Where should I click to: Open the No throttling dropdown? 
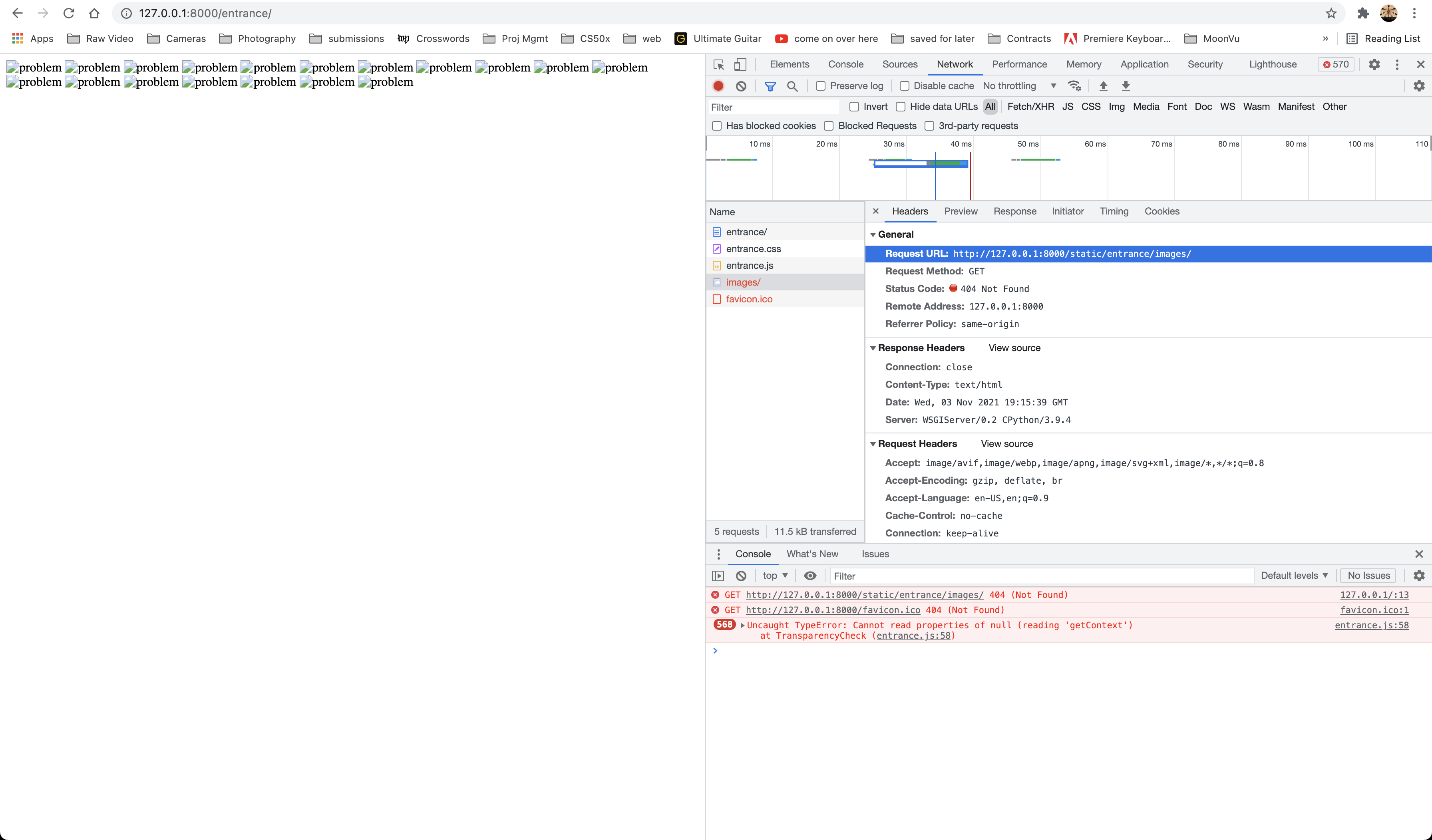tap(1019, 86)
